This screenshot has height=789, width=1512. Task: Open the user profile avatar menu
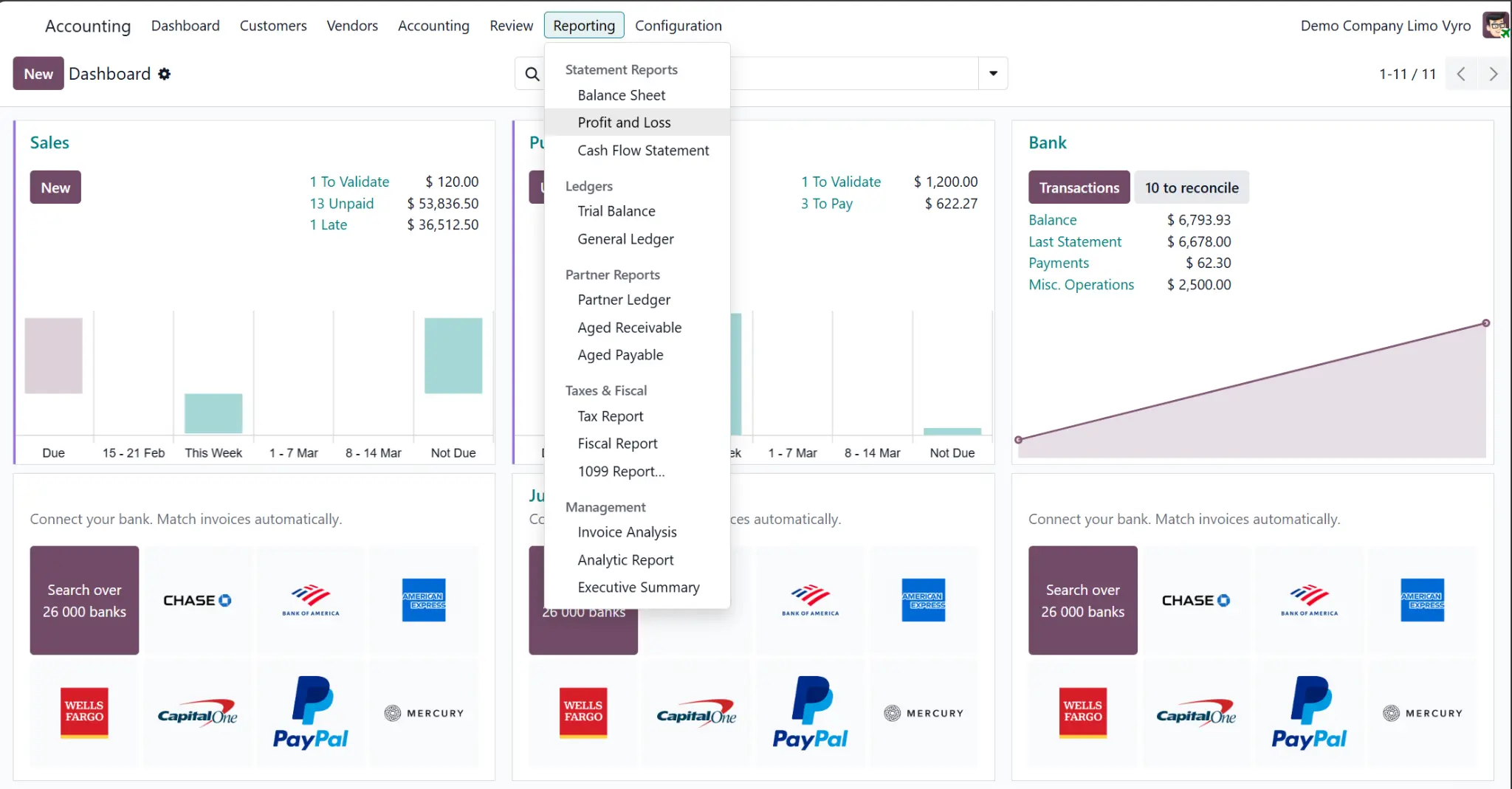(1496, 24)
